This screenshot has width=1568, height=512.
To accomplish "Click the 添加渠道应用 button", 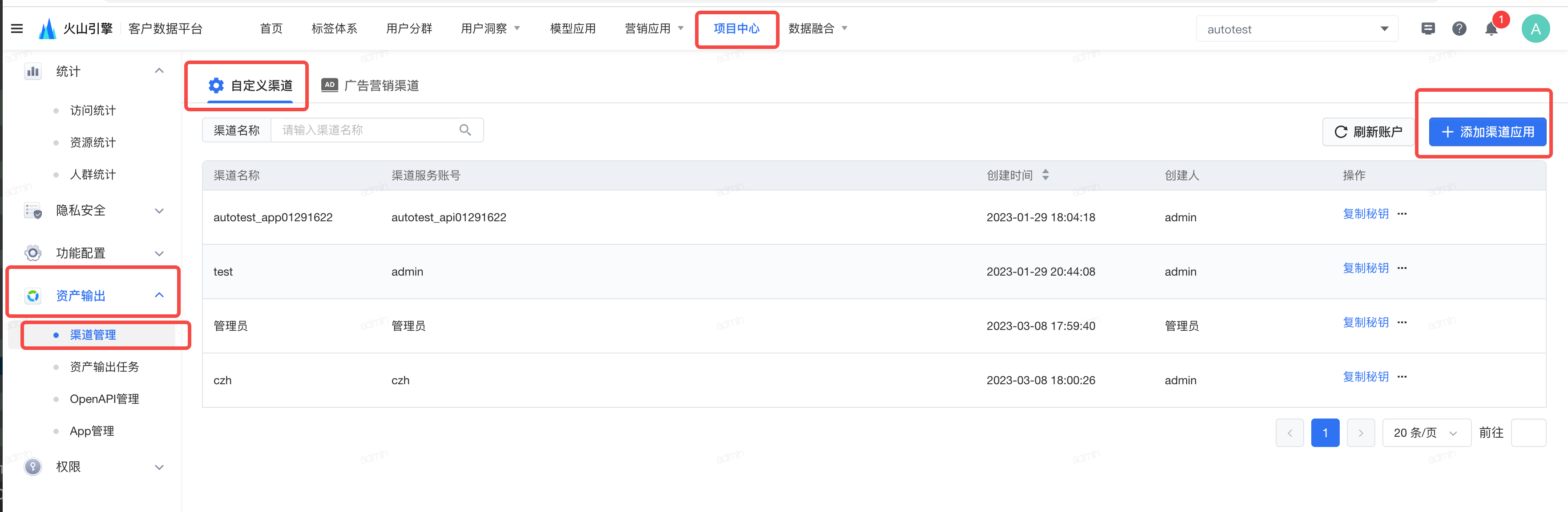I will click(x=1487, y=132).
